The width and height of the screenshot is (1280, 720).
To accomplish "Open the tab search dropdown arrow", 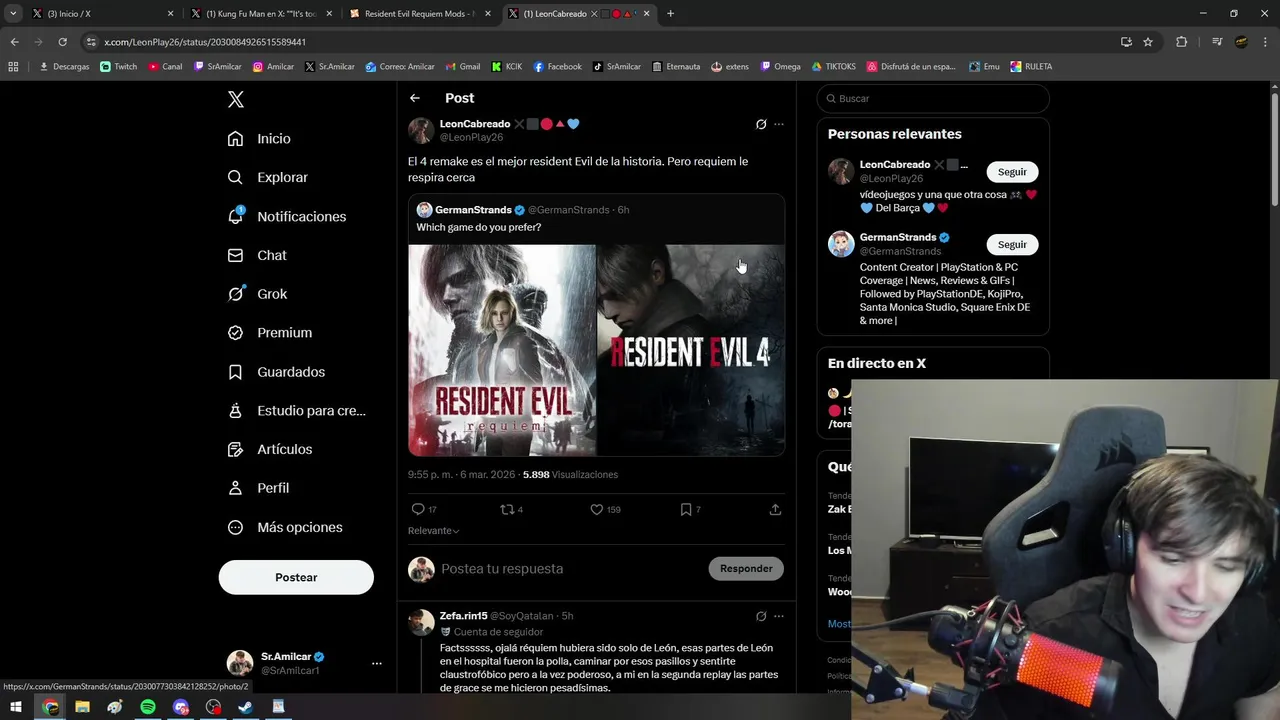I will (x=13, y=14).
